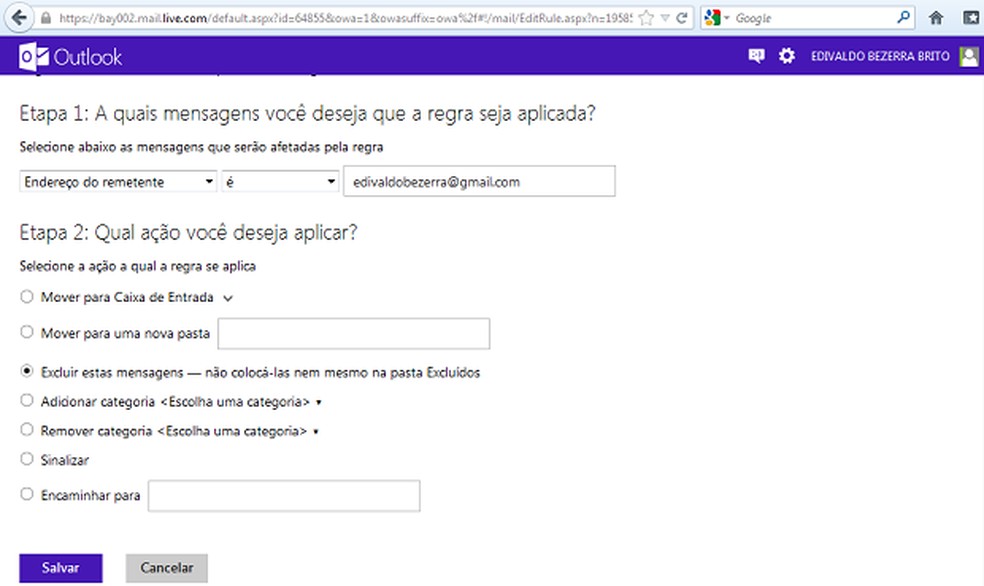Click the 'Encaminhar para' address field

[x=284, y=496]
